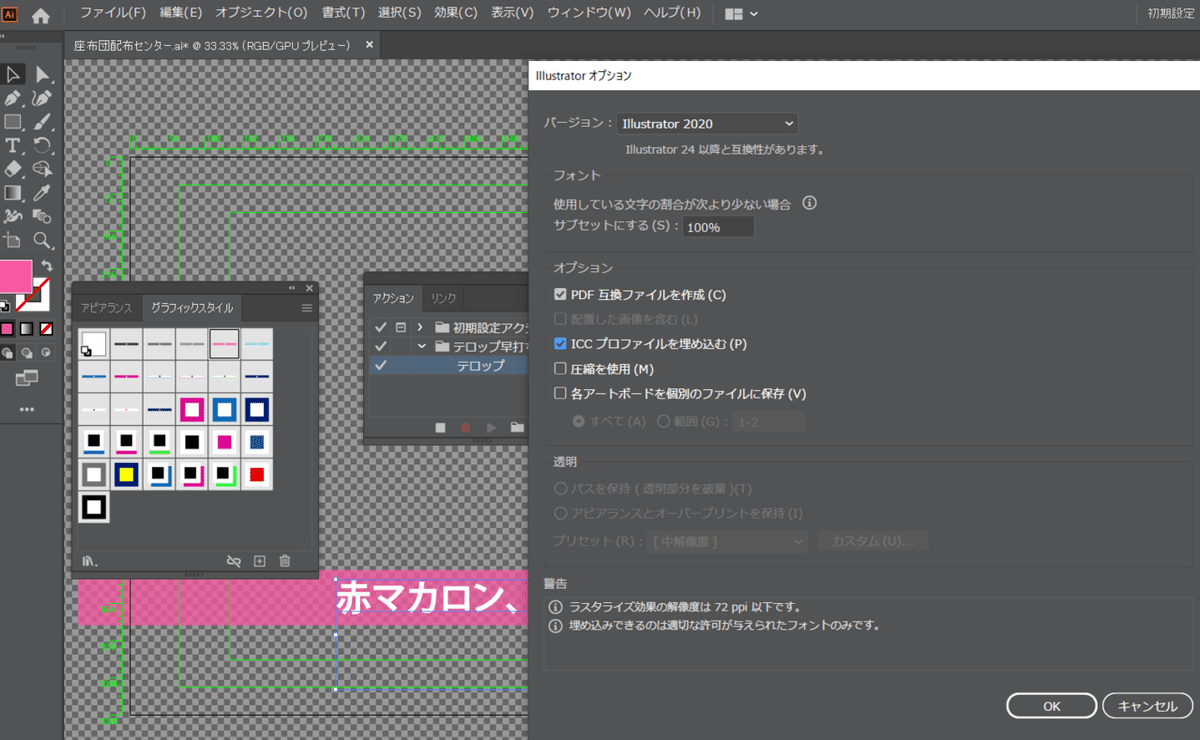Enable 圧縮を使用 checkbox

560,369
